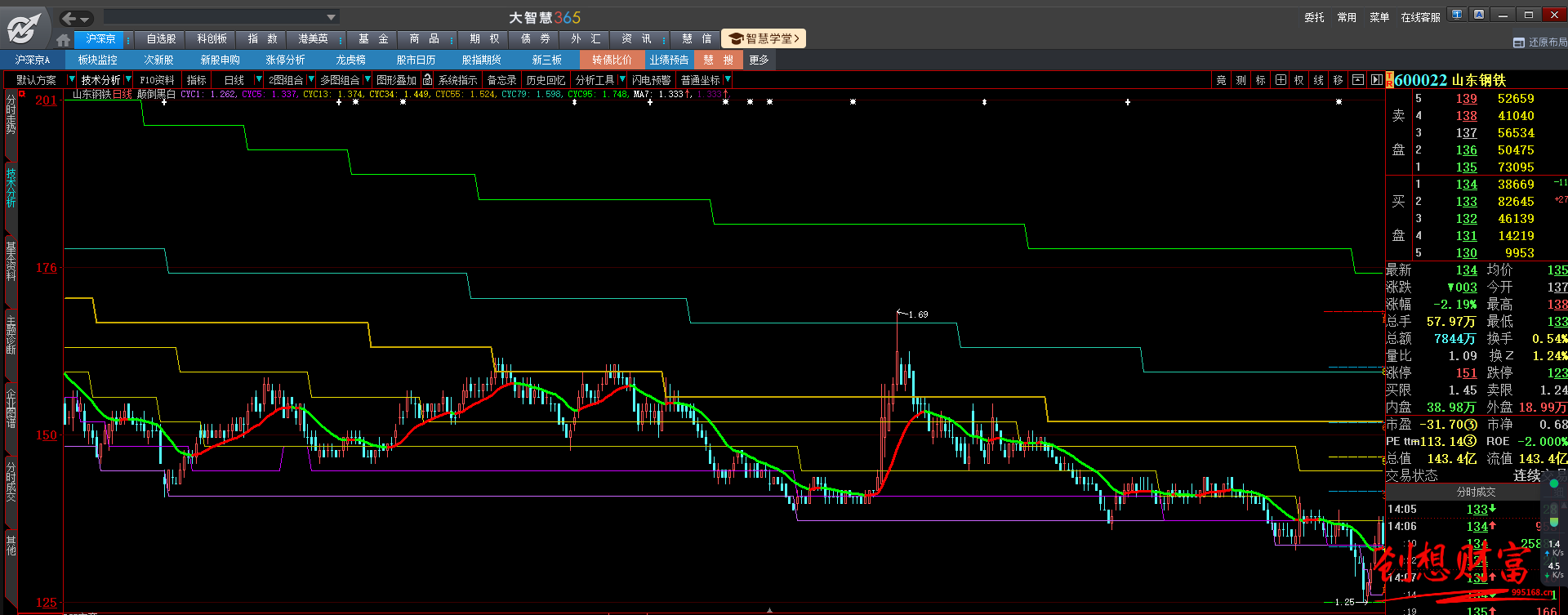Click the first star marker on chart top

tap(164, 102)
